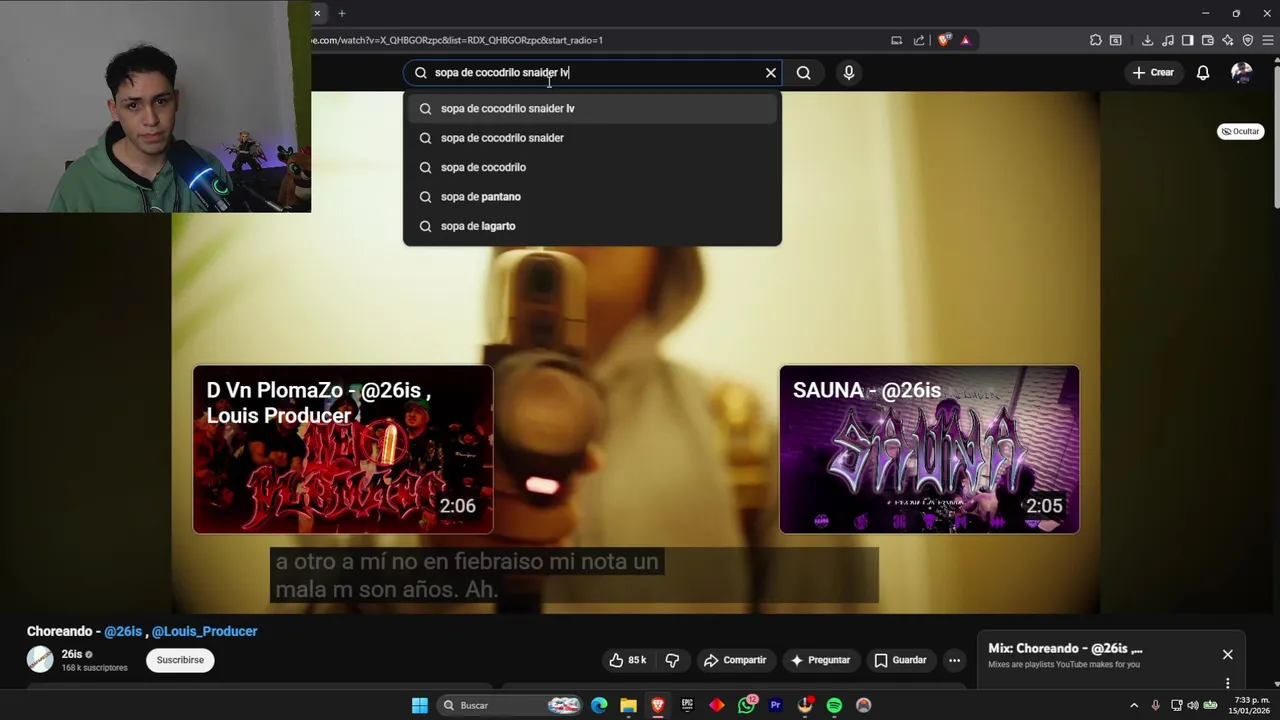This screenshot has height=720, width=1280.
Task: Open the browser hamburger main menu
Action: point(1269,41)
